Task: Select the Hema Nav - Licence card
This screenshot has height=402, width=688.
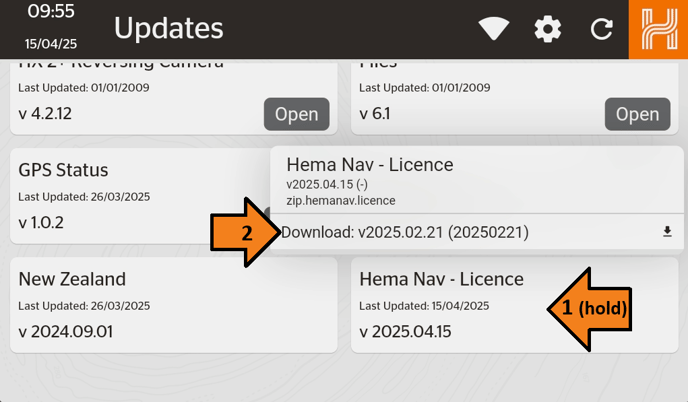Action: point(515,305)
